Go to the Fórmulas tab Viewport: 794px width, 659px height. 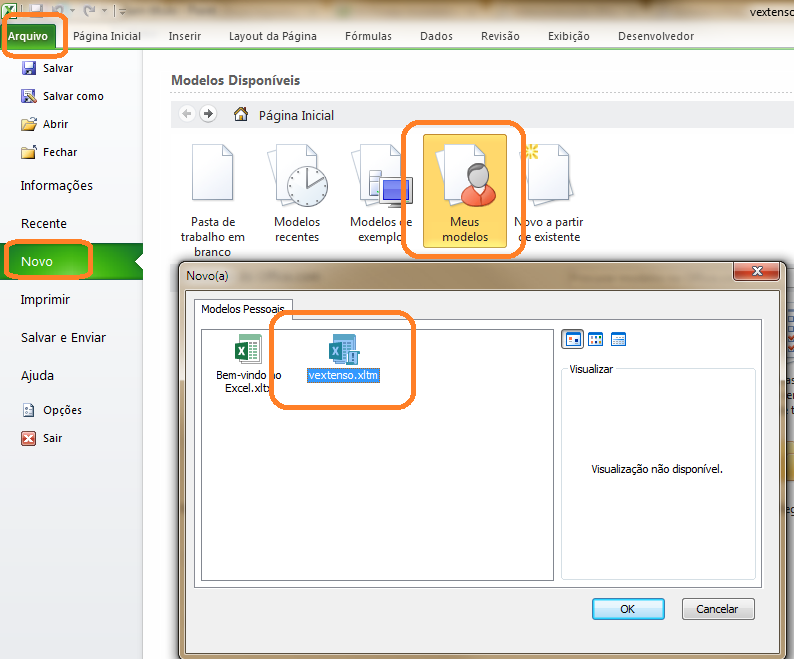click(x=368, y=36)
